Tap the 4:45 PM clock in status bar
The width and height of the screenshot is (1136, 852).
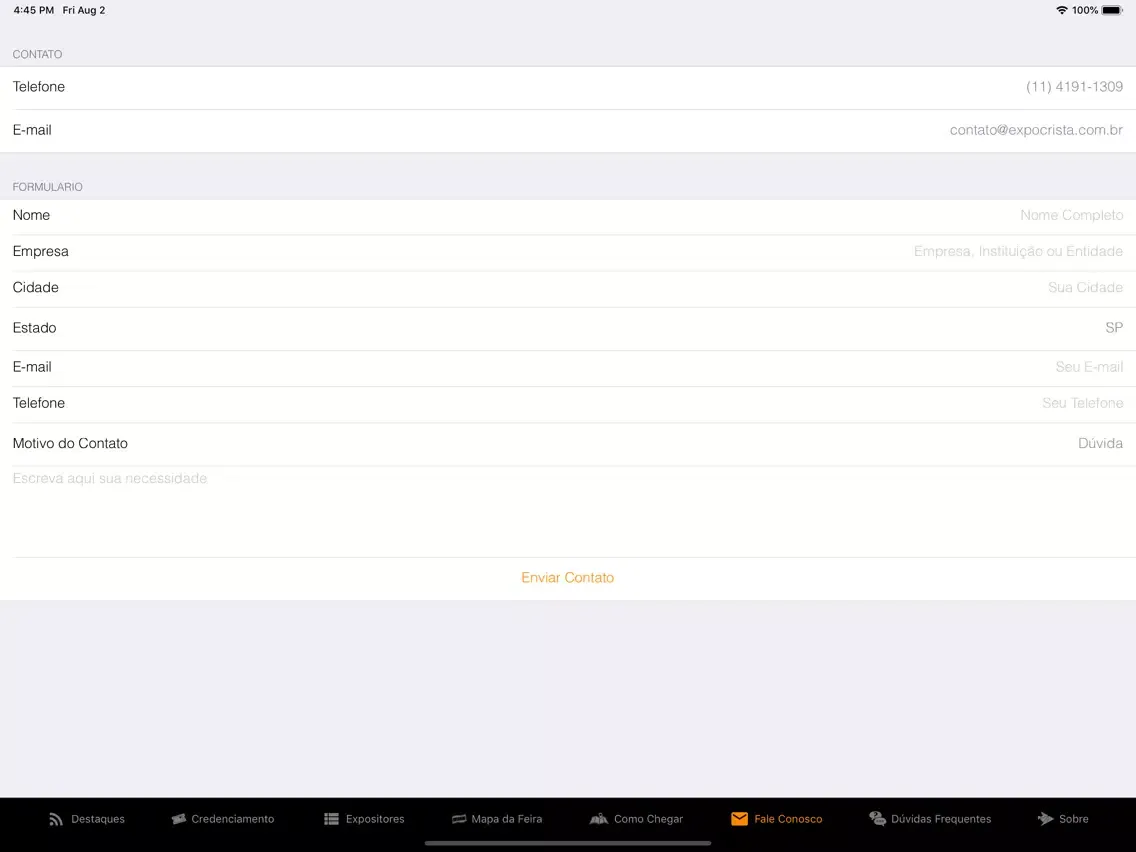[33, 10]
